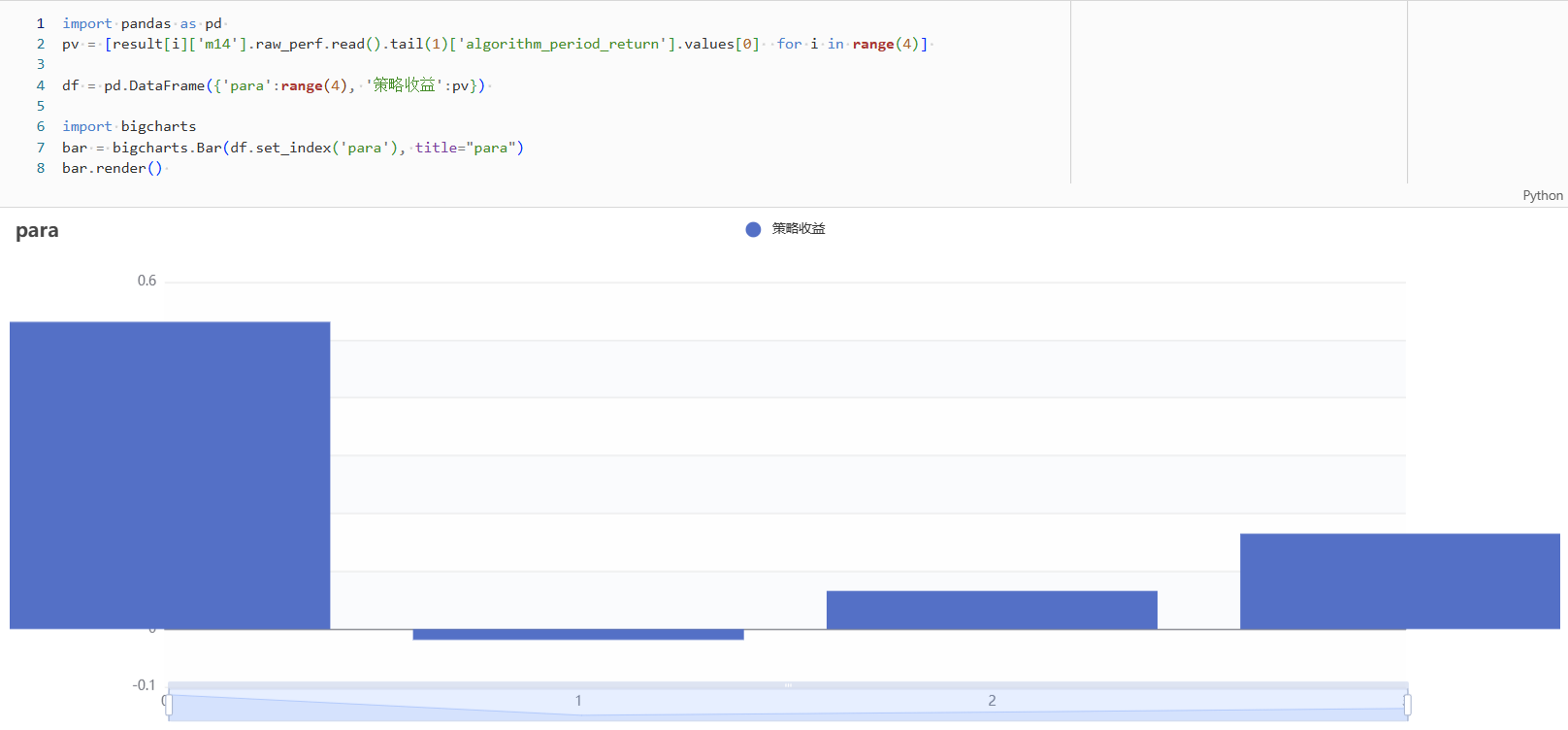The image size is (1568, 730).
Task: Click the 策略收益 legend label text
Action: (x=798, y=229)
